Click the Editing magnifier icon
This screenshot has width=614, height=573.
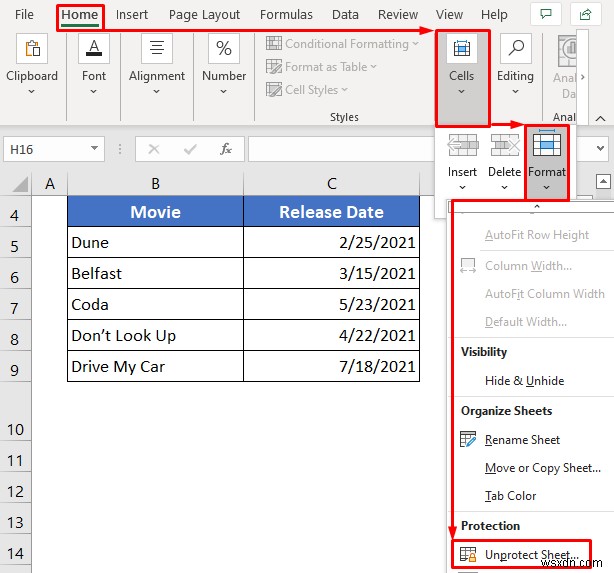point(516,49)
